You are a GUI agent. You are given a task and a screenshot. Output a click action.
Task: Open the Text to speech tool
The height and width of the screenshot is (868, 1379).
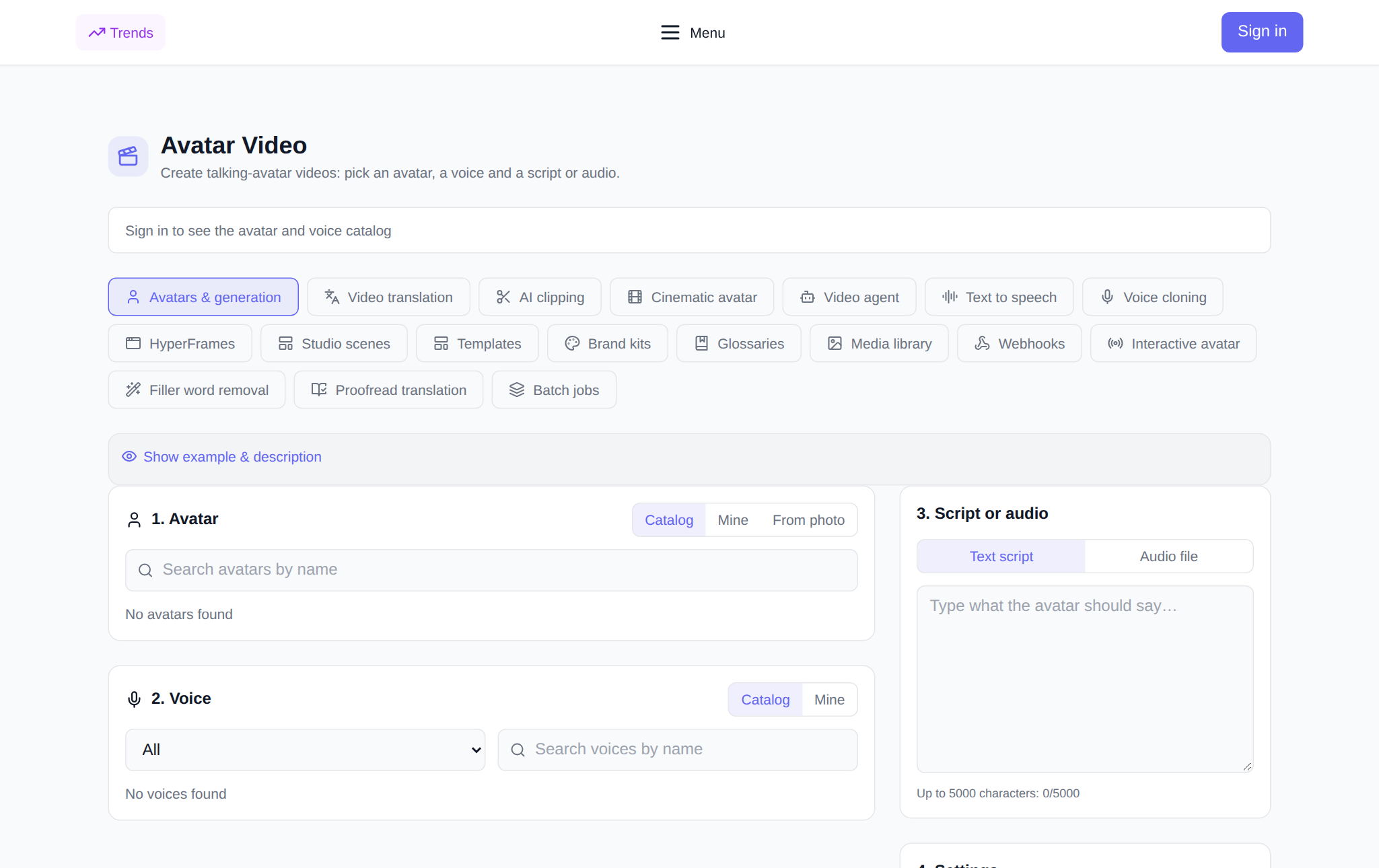pyautogui.click(x=999, y=297)
